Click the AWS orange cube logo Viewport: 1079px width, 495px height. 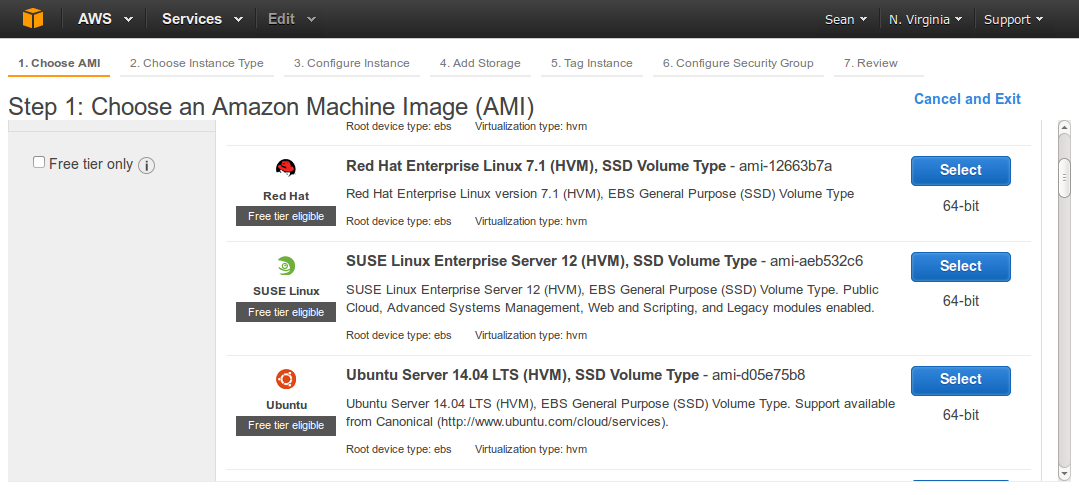(32, 19)
